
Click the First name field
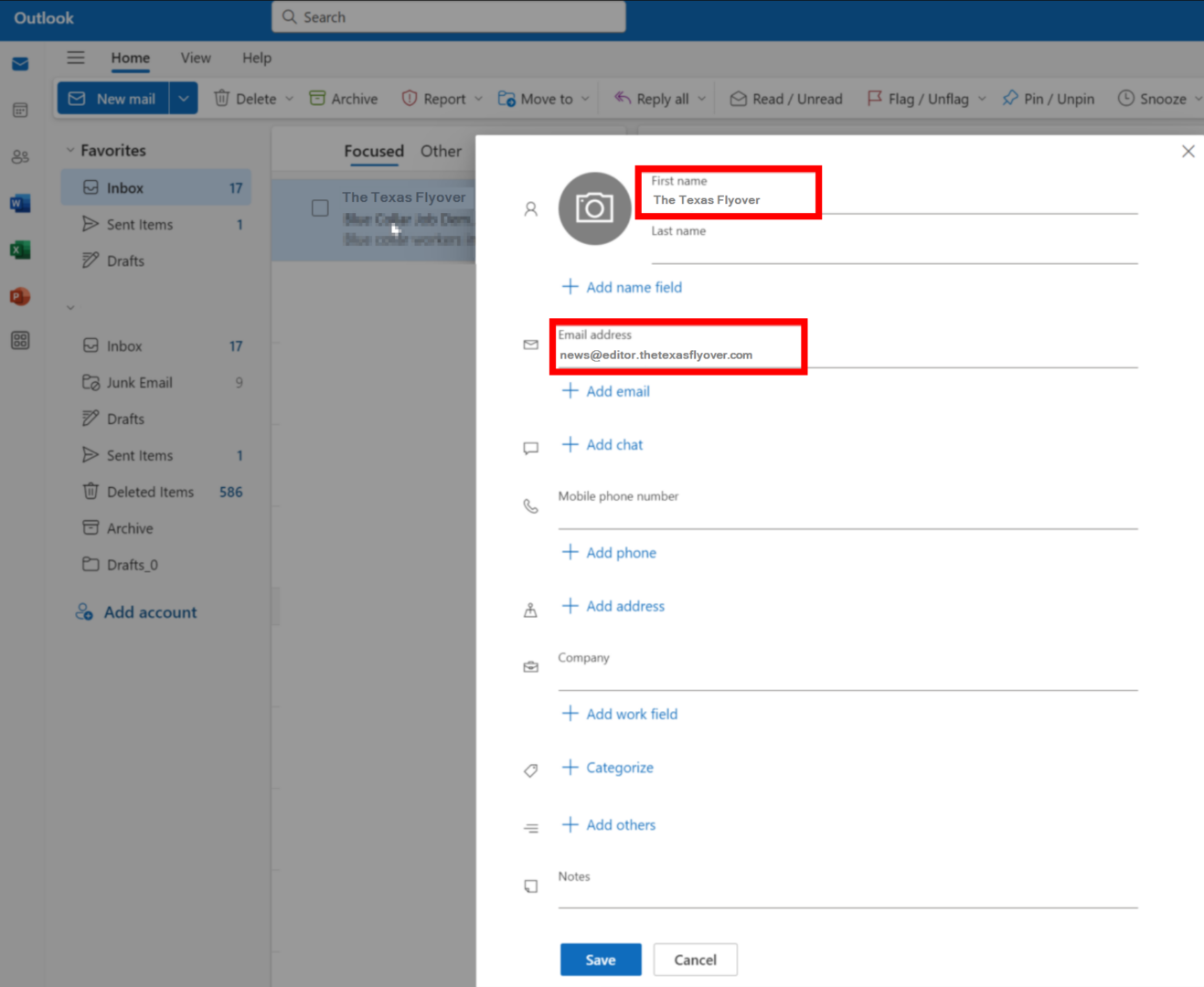pyautogui.click(x=894, y=193)
